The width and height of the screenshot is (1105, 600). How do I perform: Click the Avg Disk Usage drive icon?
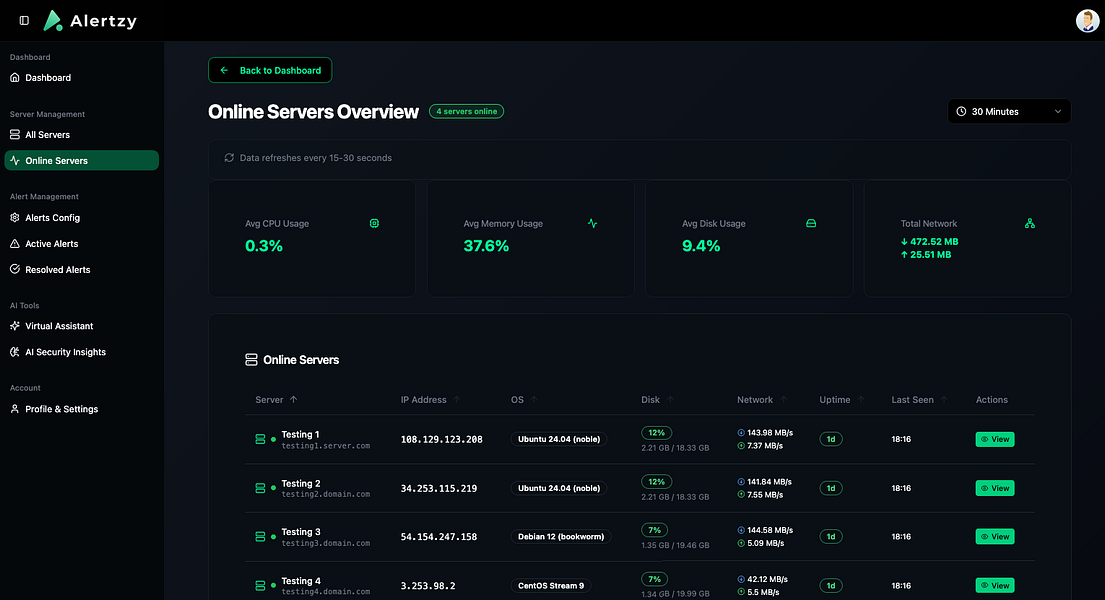coord(811,224)
